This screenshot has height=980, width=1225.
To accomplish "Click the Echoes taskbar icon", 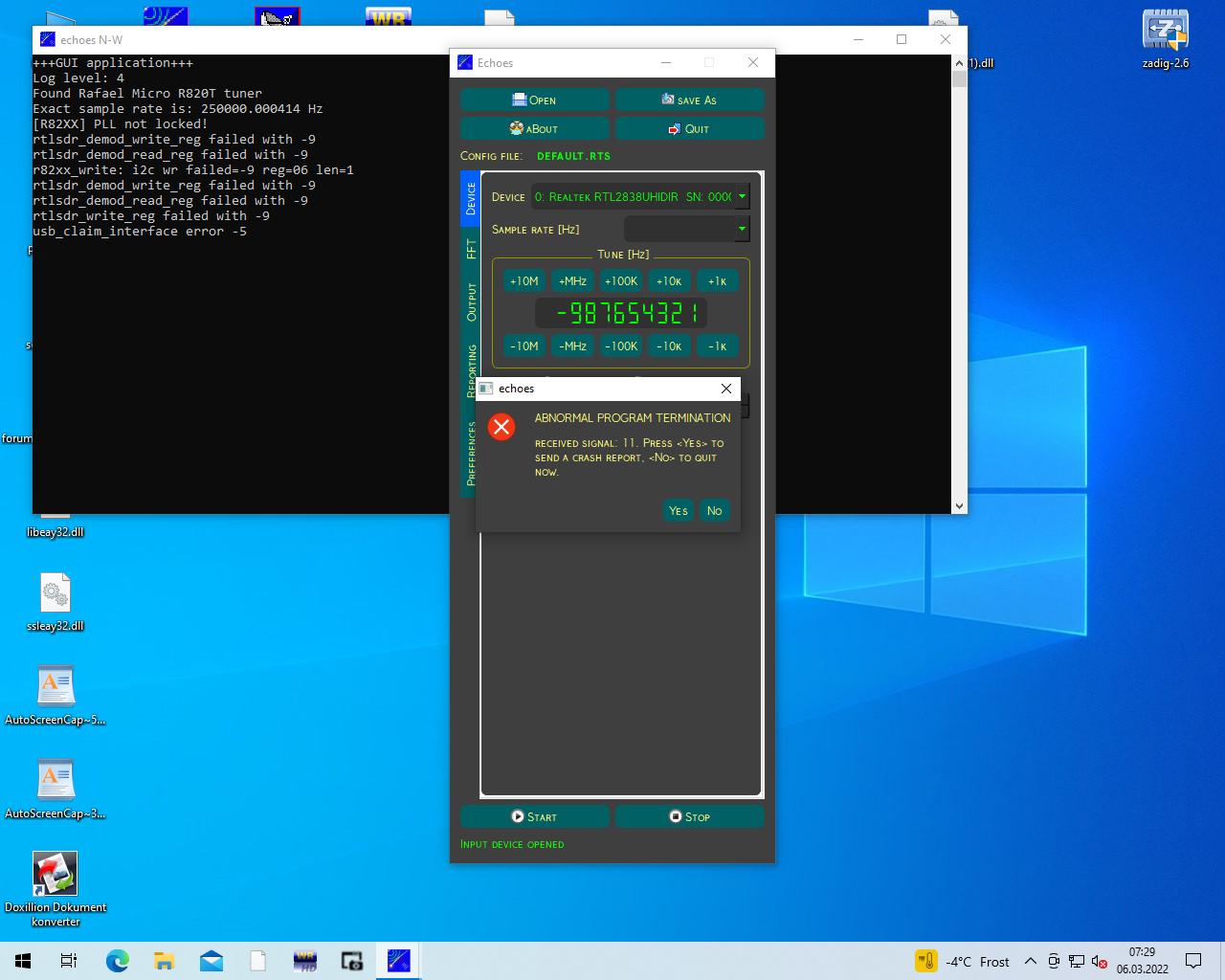I will tap(399, 961).
